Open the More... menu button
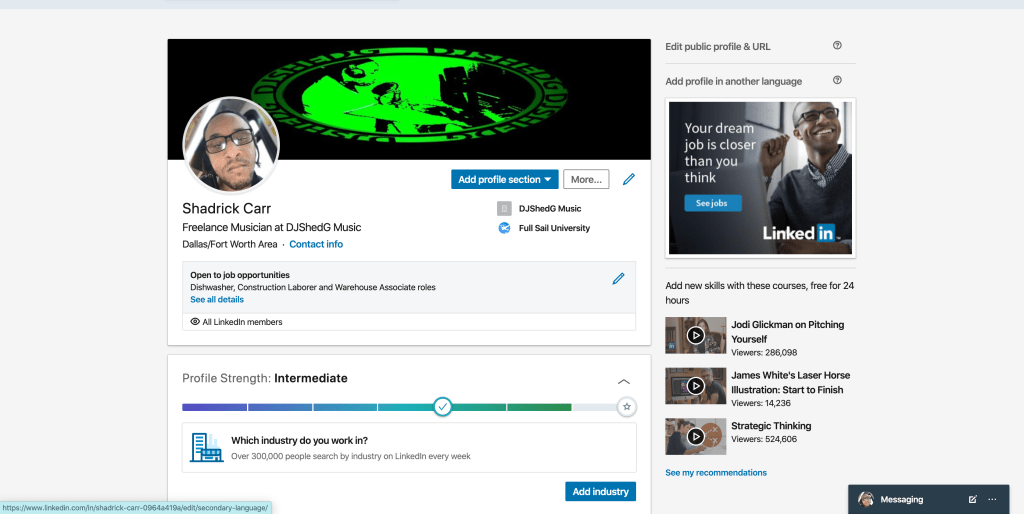This screenshot has height=514, width=1024. coord(586,180)
